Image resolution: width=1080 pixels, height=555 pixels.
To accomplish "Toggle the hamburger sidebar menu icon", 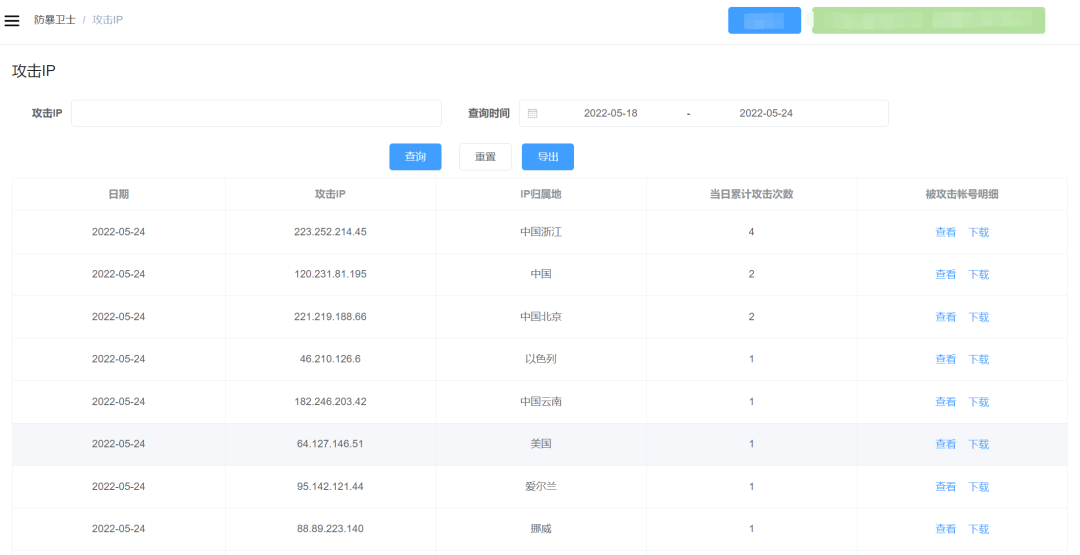I will [x=12, y=21].
